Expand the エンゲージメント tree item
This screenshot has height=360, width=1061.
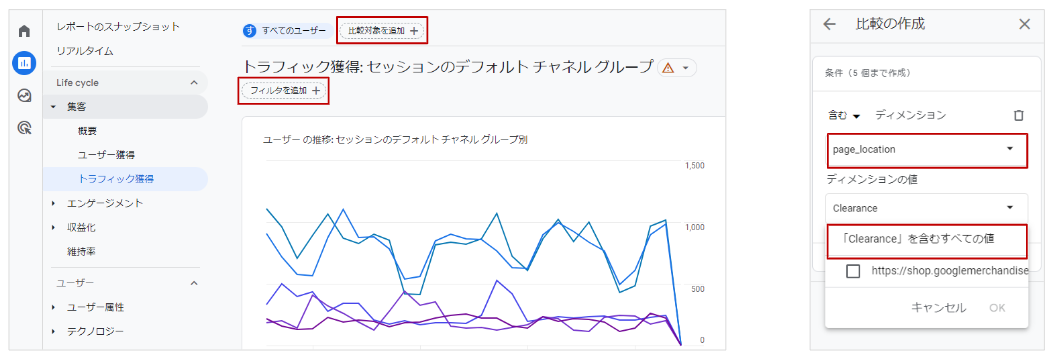click(x=53, y=203)
